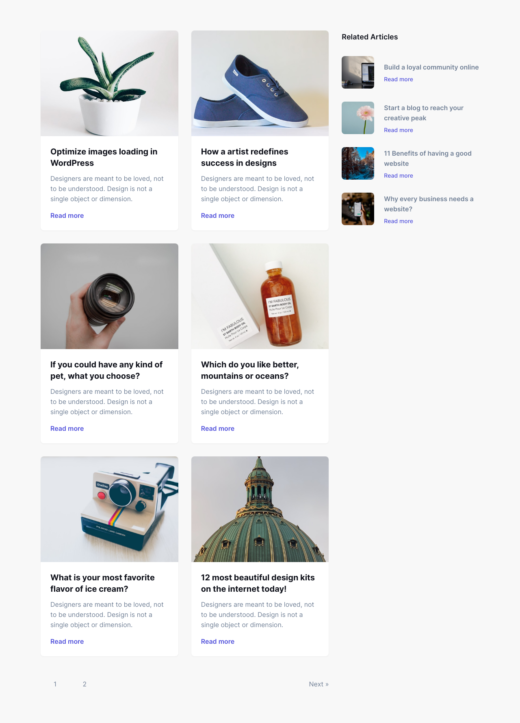Open title 'What is your most favorite flavor'
The image size is (520, 723).
[102, 583]
